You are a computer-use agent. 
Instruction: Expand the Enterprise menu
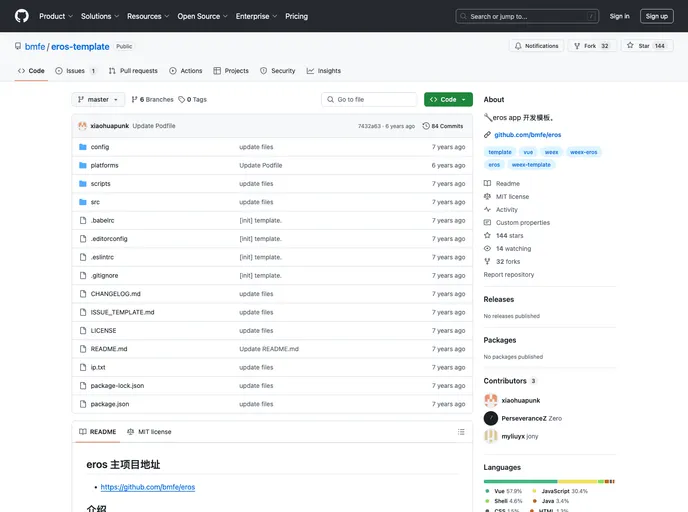(256, 16)
